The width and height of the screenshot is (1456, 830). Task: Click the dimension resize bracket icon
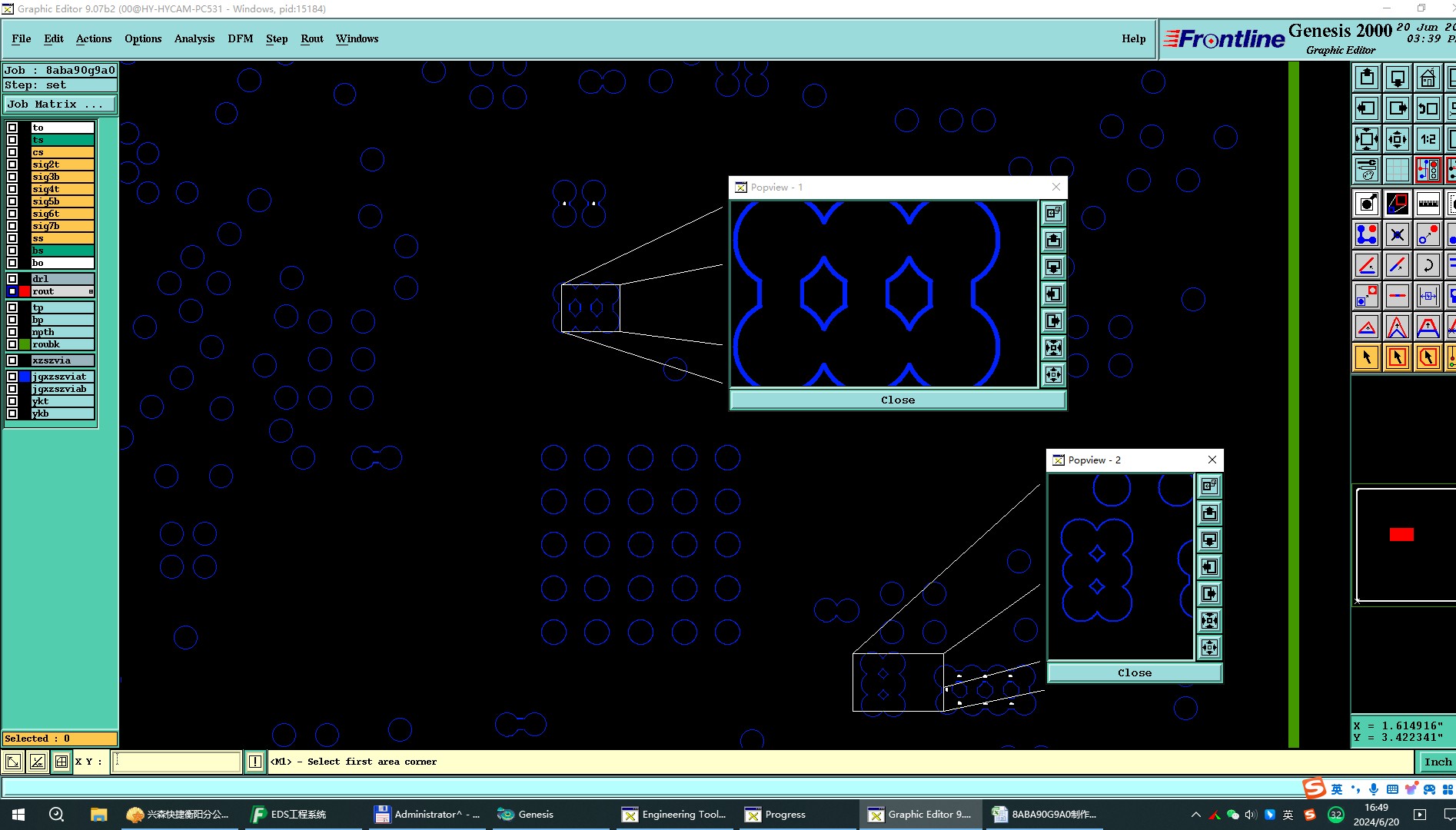1428,296
